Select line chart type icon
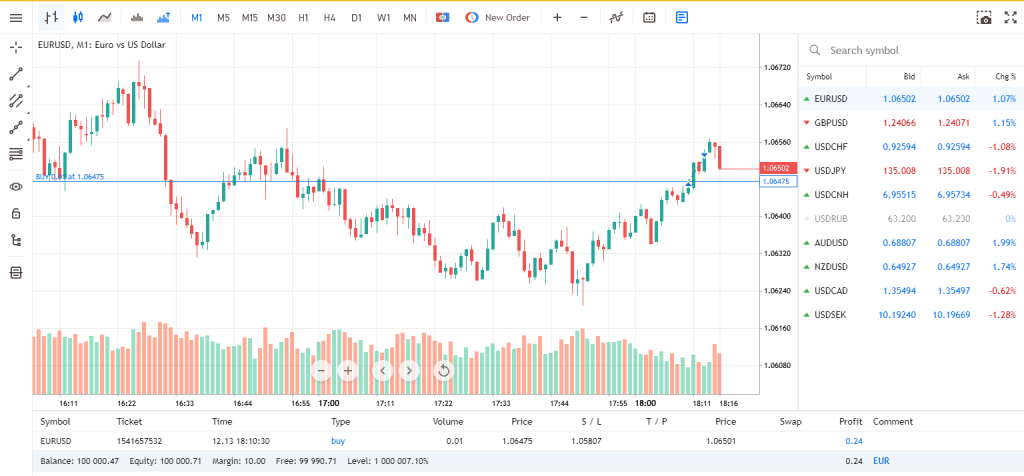 point(104,18)
